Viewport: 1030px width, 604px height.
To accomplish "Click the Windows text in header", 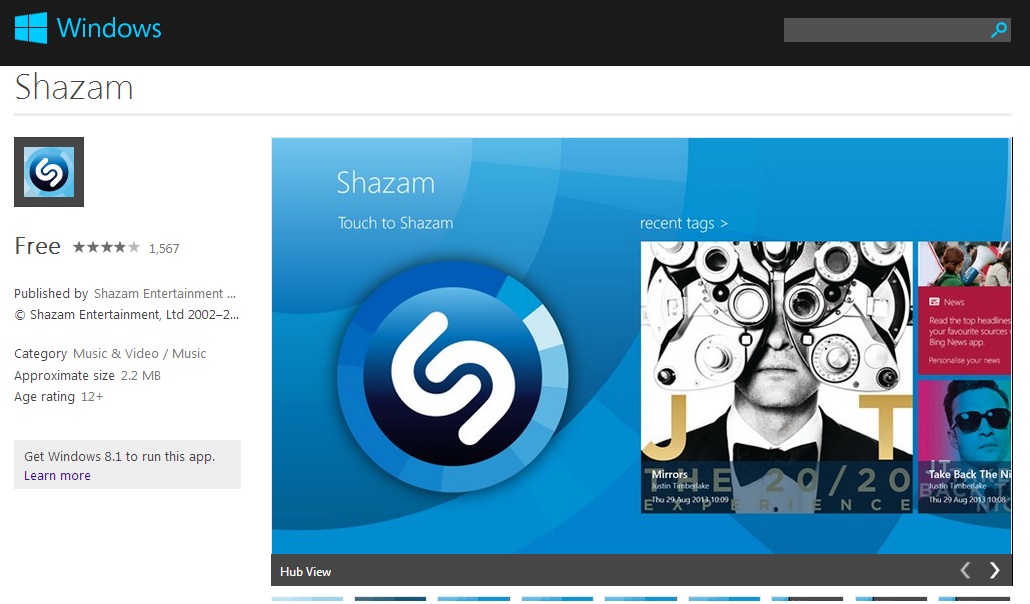I will (x=109, y=28).
